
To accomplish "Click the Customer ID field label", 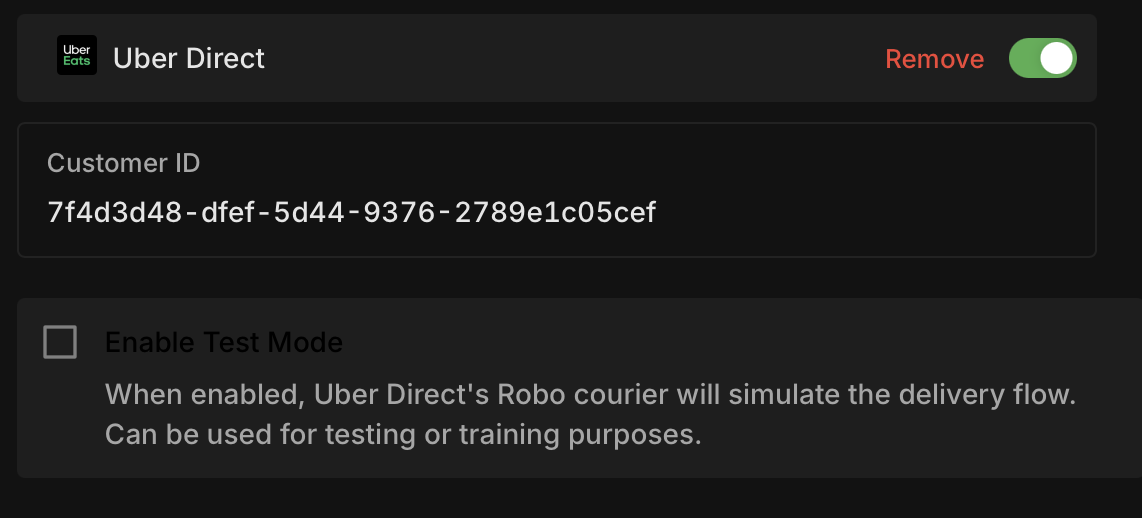I will coord(124,163).
